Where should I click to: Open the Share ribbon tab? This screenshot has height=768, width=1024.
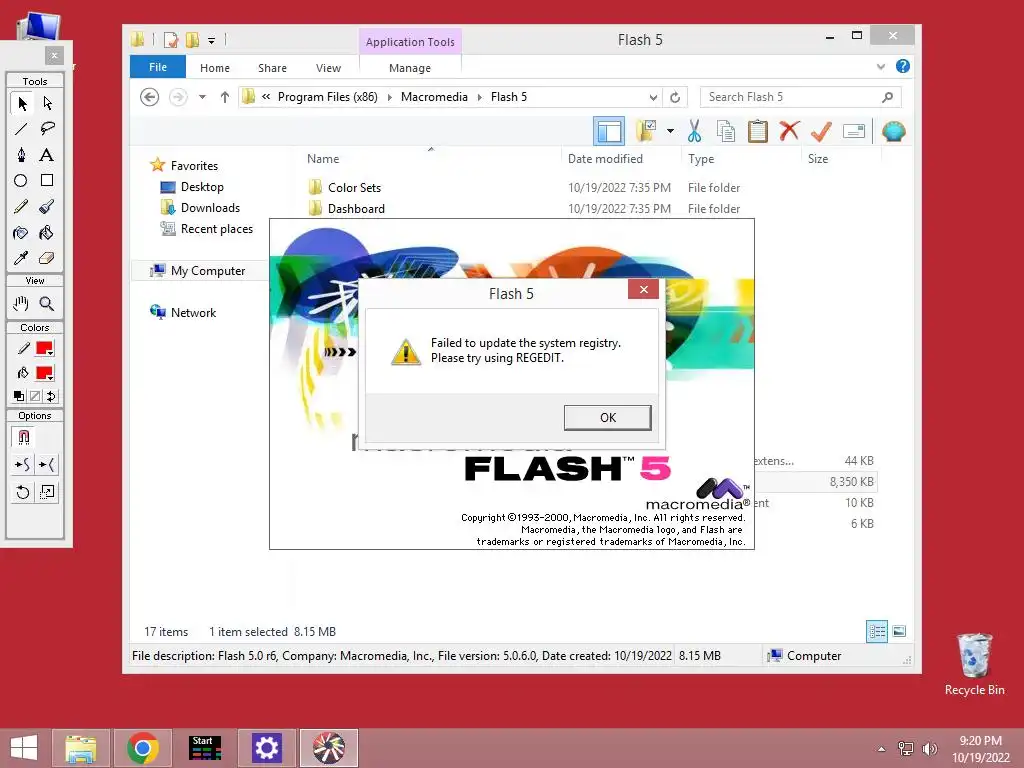tap(272, 68)
